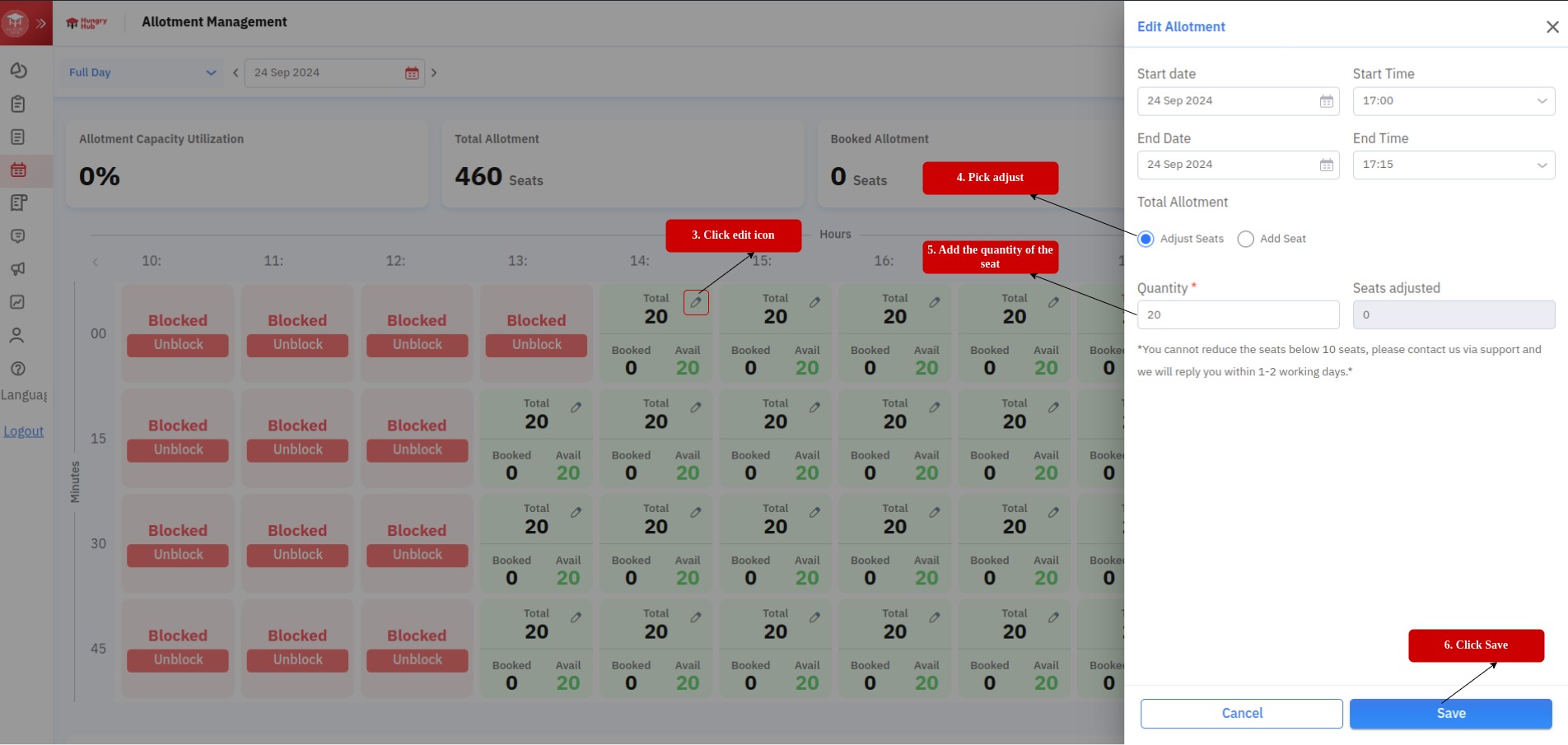Select the Adjust Seats radio button
The width and height of the screenshot is (1568, 745).
[x=1146, y=239]
